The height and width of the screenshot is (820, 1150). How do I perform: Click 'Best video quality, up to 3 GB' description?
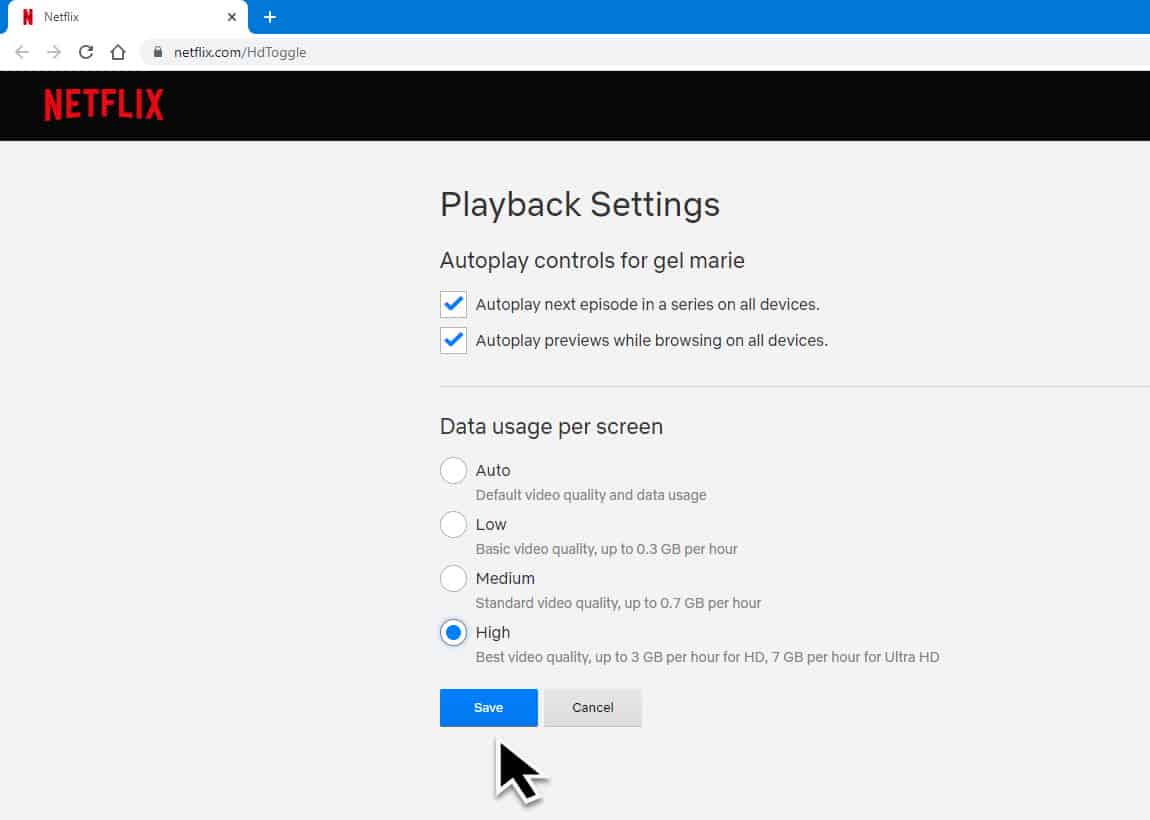click(x=707, y=657)
